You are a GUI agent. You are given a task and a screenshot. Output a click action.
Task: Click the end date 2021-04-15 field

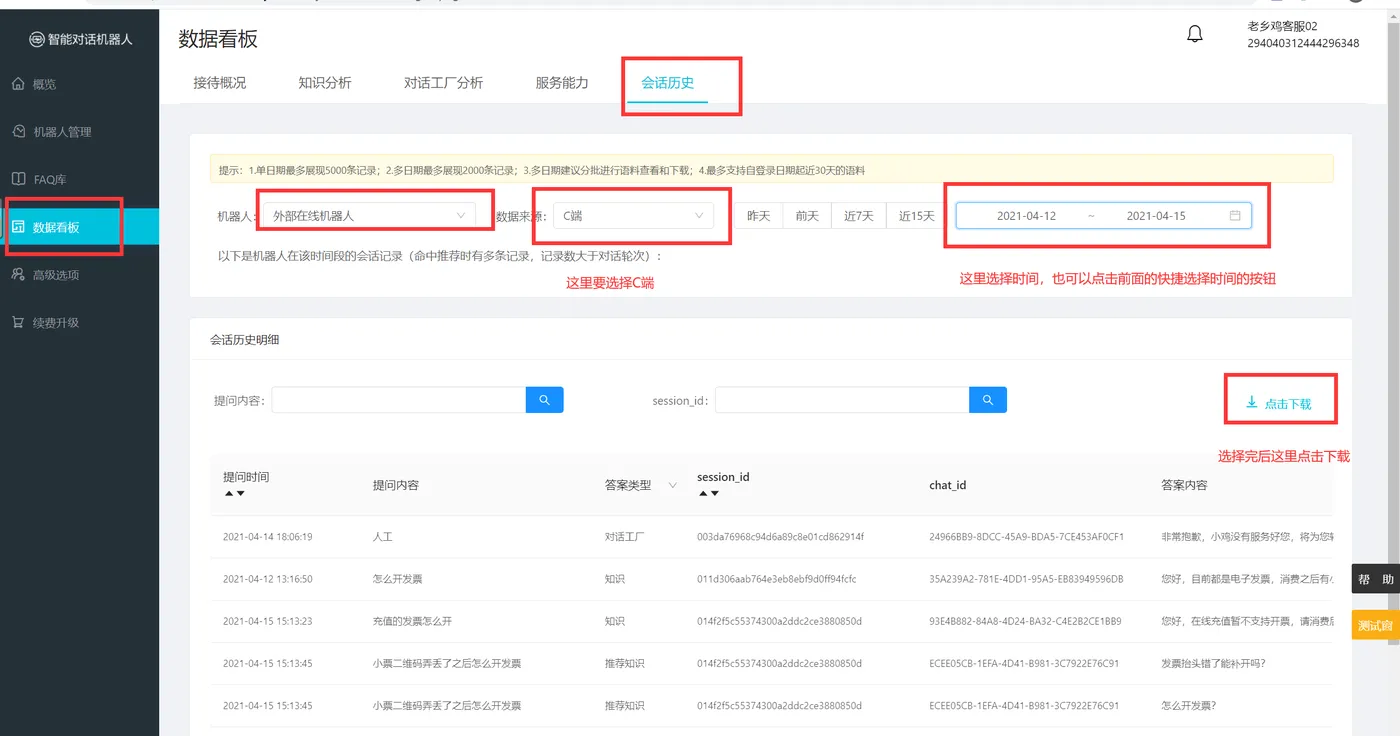pyautogui.click(x=1156, y=215)
